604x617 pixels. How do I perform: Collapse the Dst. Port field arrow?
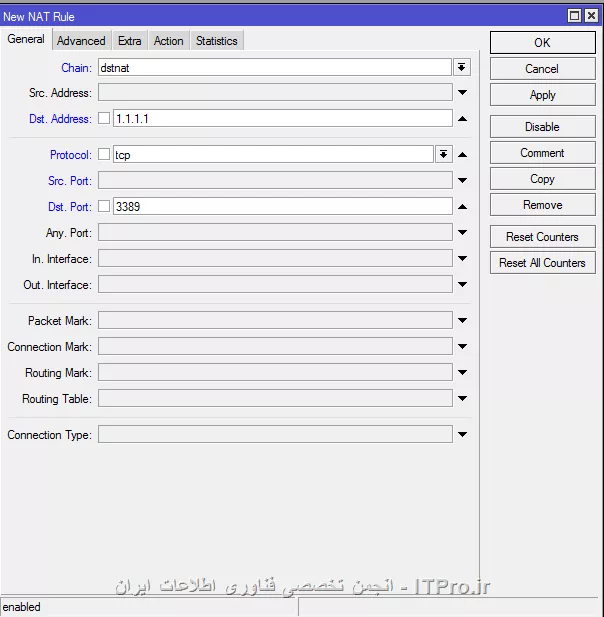(x=462, y=207)
